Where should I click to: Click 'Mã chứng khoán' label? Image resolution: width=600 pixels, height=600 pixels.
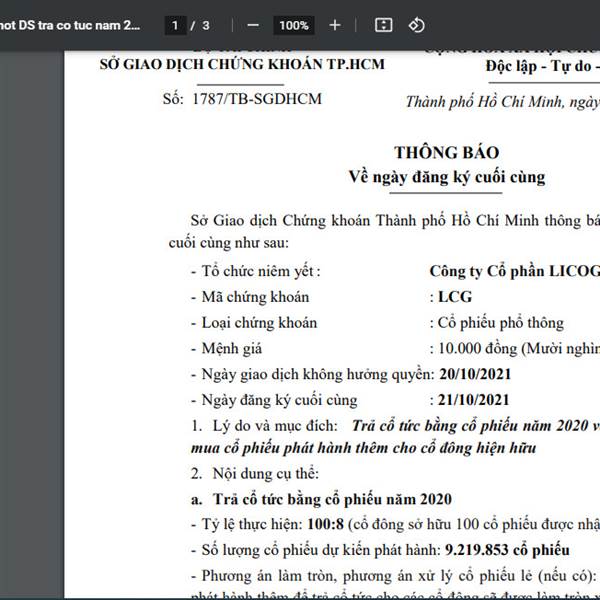click(x=255, y=297)
